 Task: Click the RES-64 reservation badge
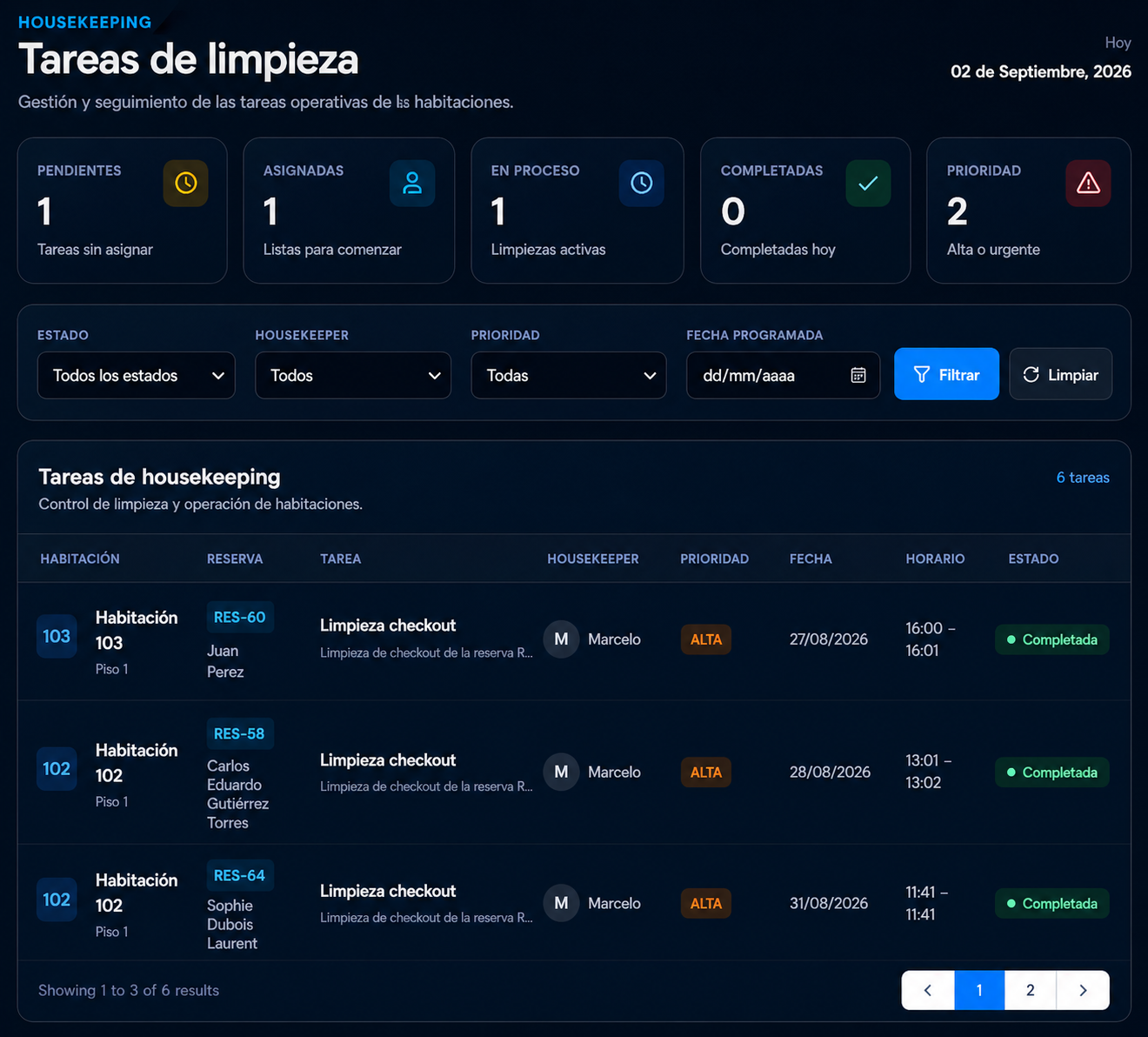(240, 875)
